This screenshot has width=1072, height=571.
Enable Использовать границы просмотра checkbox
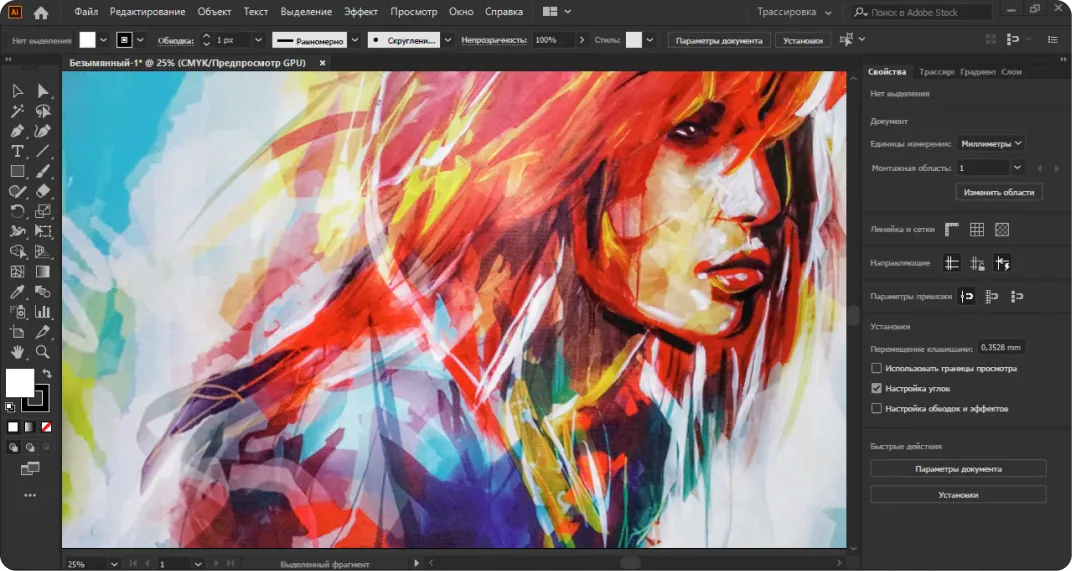tap(876, 369)
